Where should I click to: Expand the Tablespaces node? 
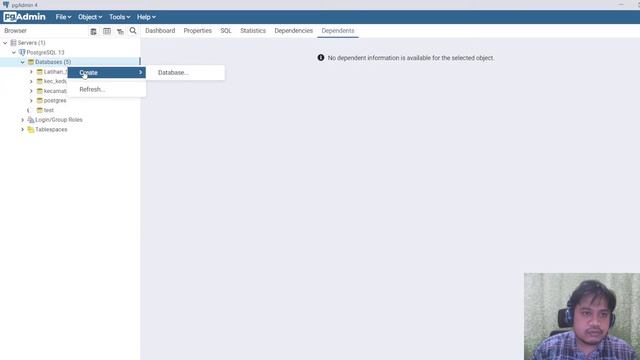coord(22,129)
